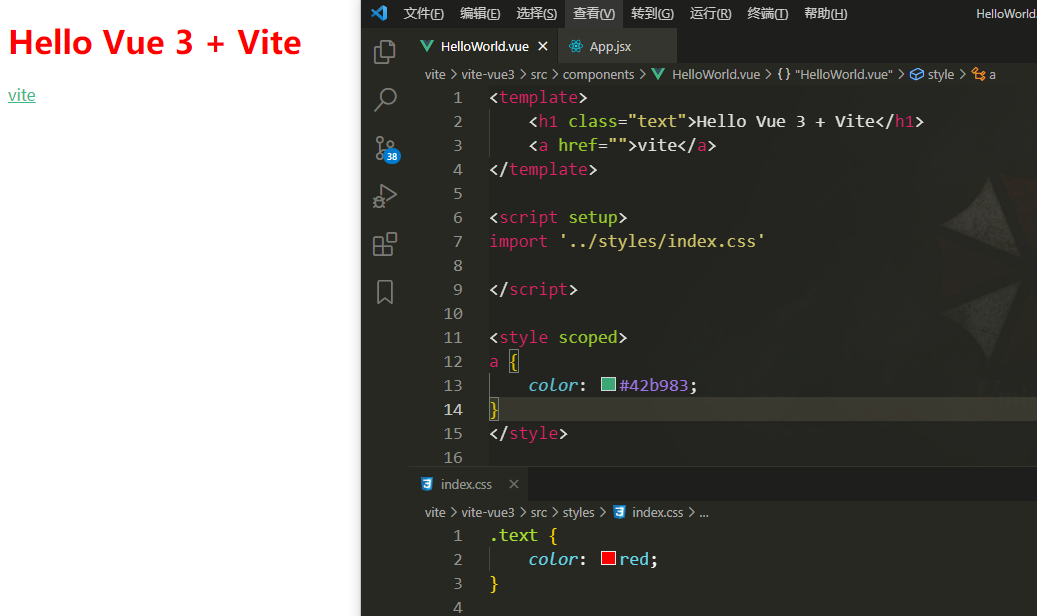Click 'HelloWorld.vue' file breadcrumb segment
Image resolution: width=1037 pixels, height=616 pixels.
tap(716, 74)
